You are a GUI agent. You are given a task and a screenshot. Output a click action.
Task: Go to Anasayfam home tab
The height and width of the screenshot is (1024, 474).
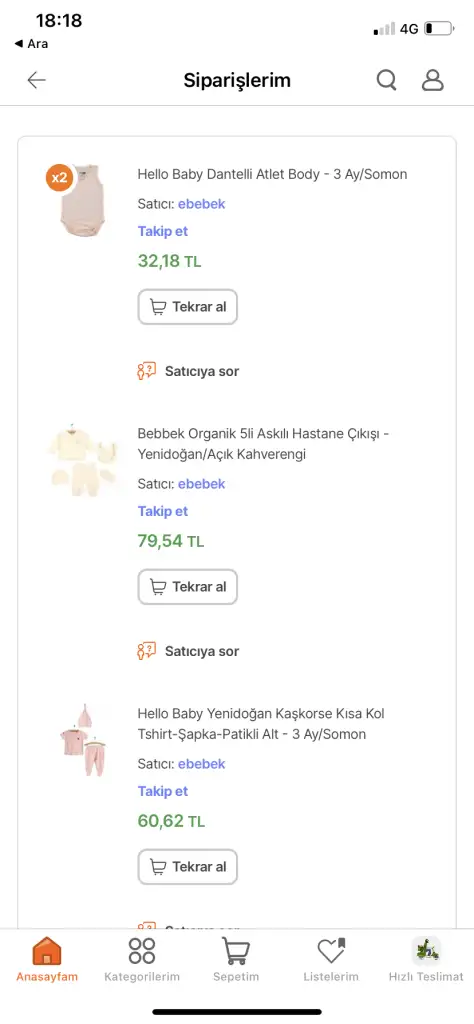pos(47,959)
